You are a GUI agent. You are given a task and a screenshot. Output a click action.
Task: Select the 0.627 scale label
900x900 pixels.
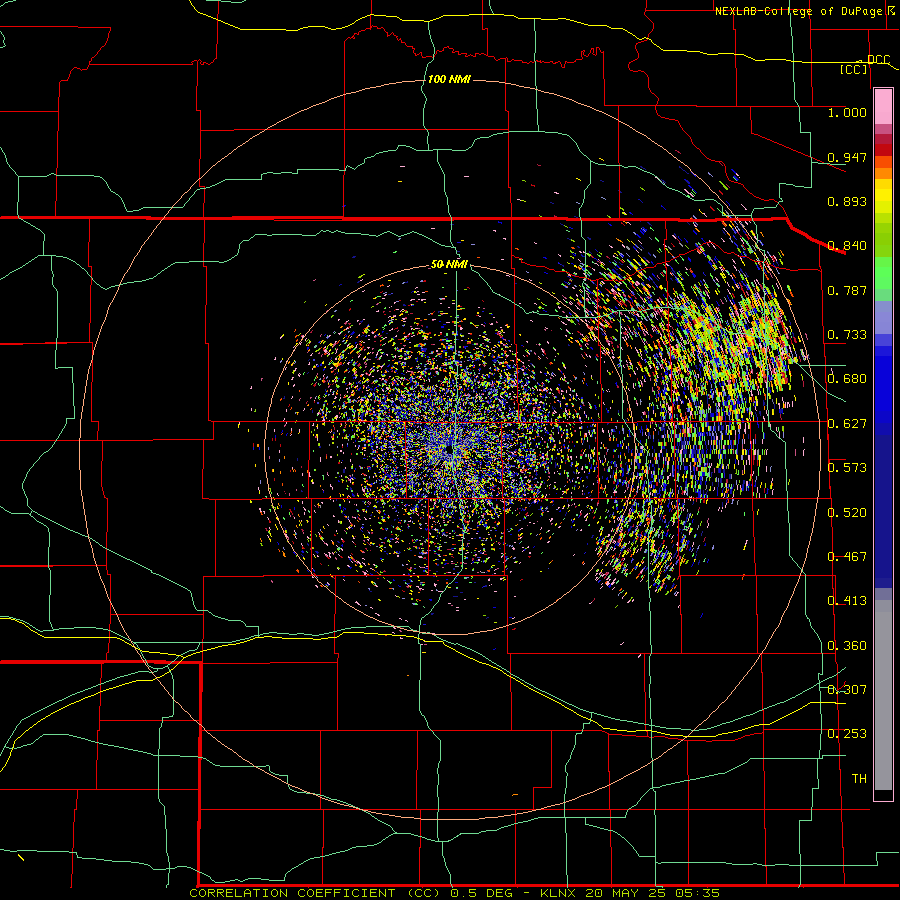[847, 424]
